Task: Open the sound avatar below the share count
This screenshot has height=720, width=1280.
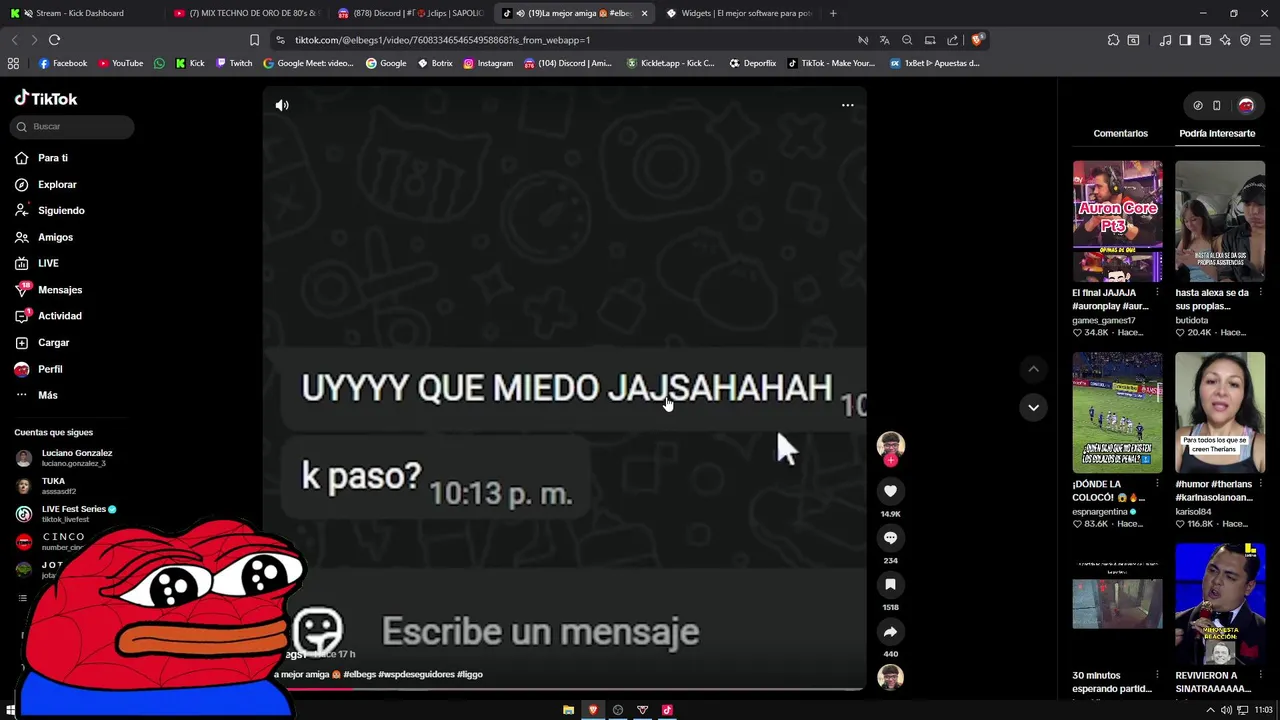Action: coord(890,677)
